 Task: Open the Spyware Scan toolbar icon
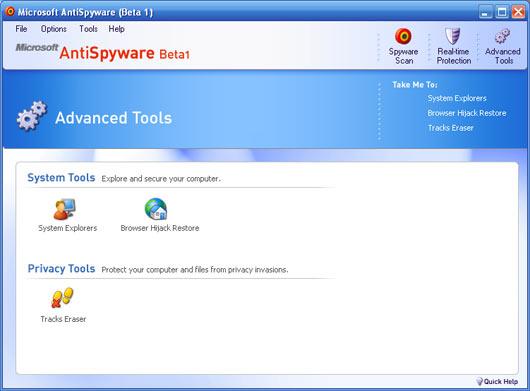pyautogui.click(x=403, y=36)
